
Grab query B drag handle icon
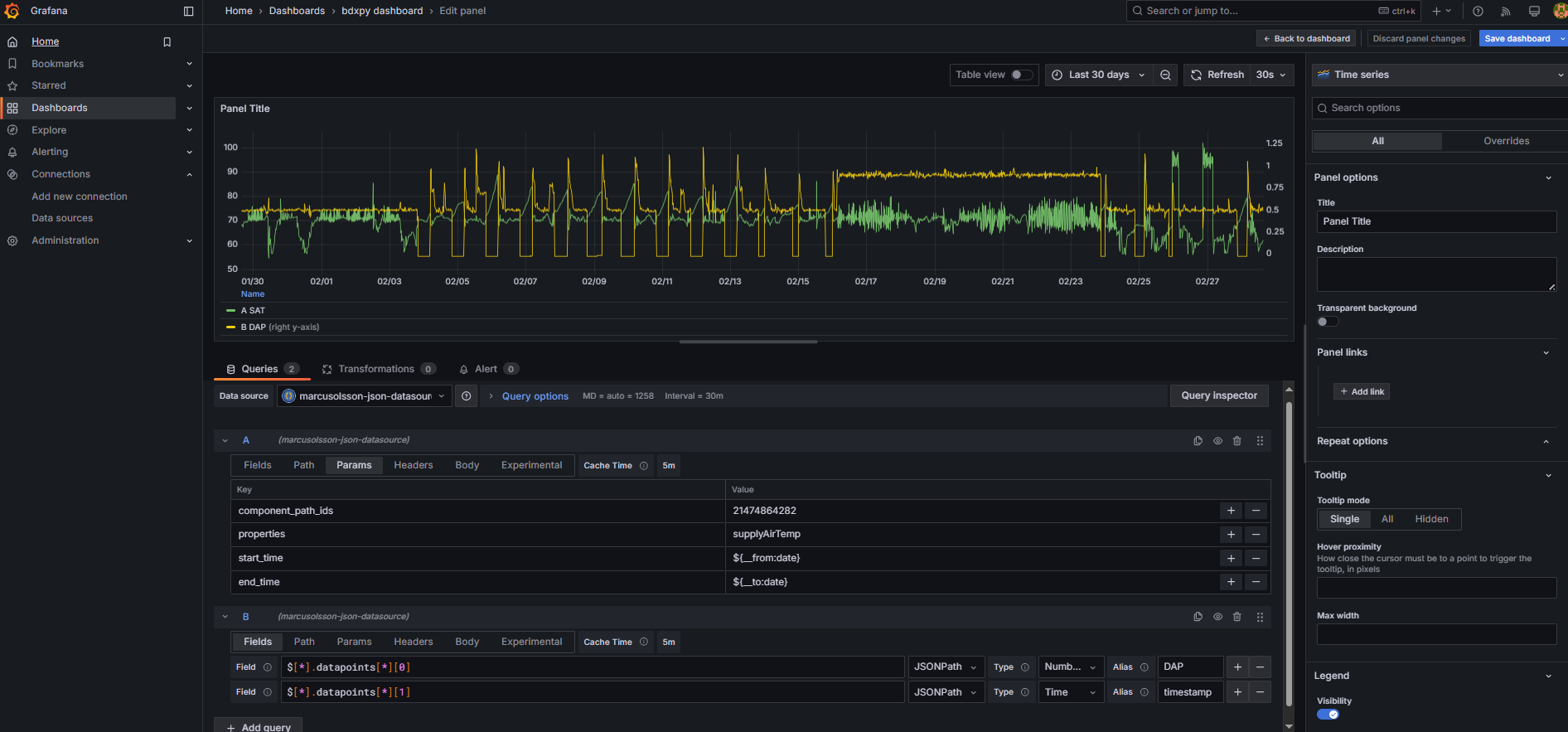click(x=1260, y=617)
